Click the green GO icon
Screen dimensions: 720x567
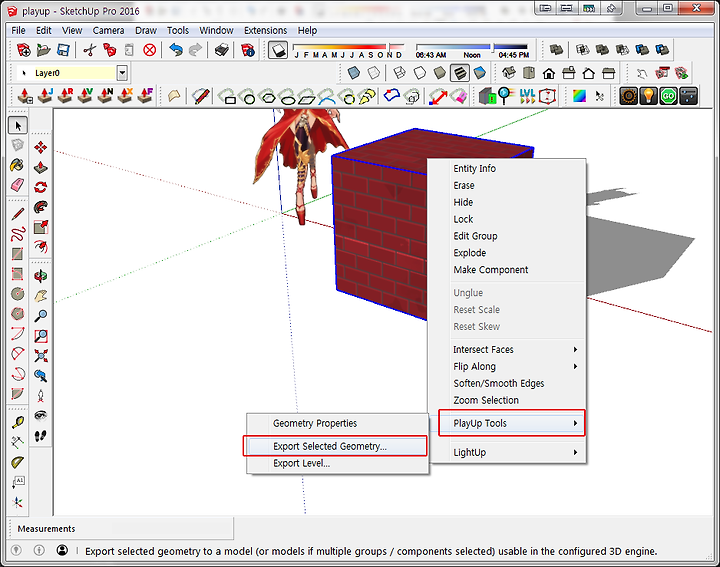click(x=669, y=96)
